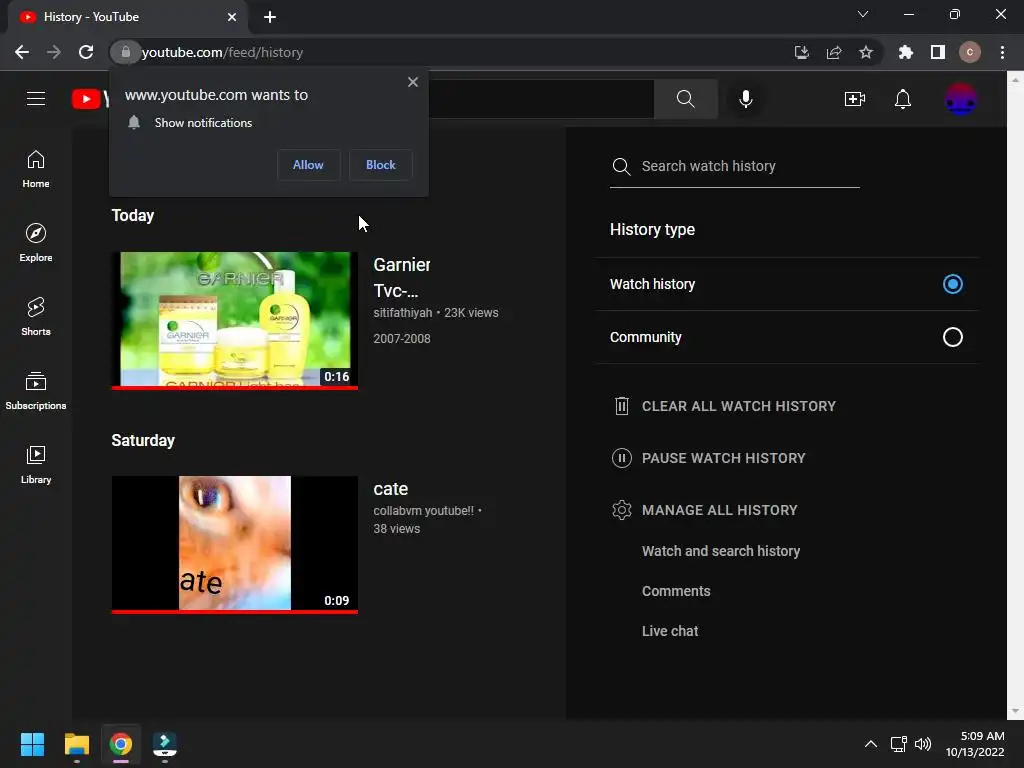This screenshot has height=768, width=1024.
Task: Close the History - YouTube tab
Action: point(232,17)
